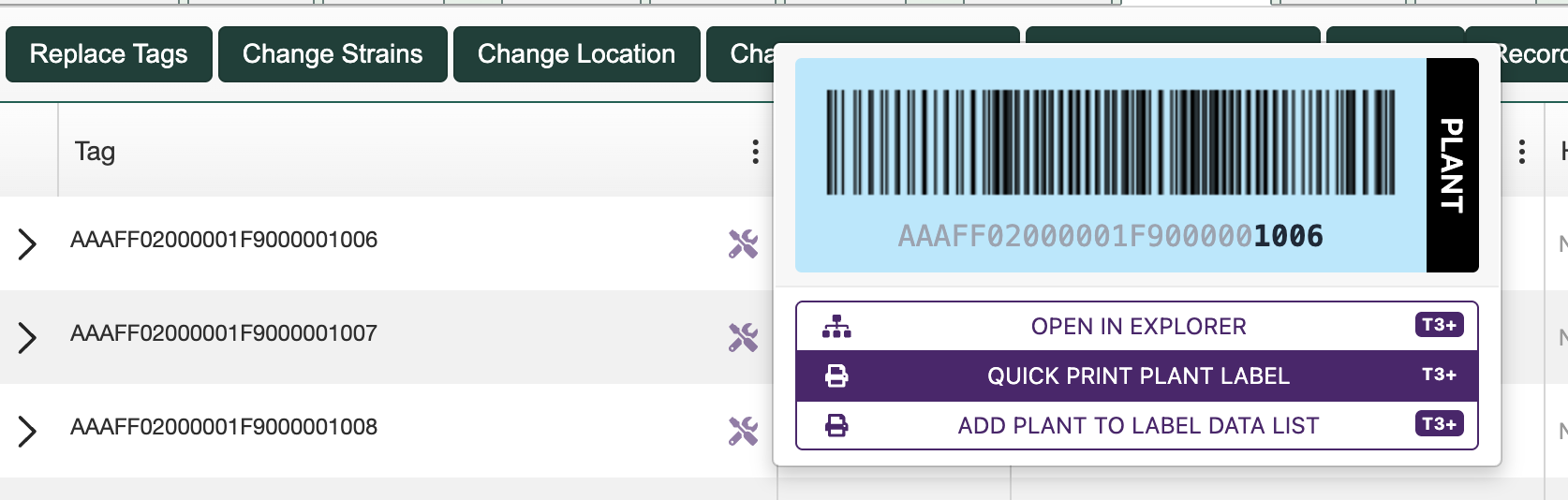
Task: Expand row AAAFF02000001F9000001007
Action: click(27, 337)
